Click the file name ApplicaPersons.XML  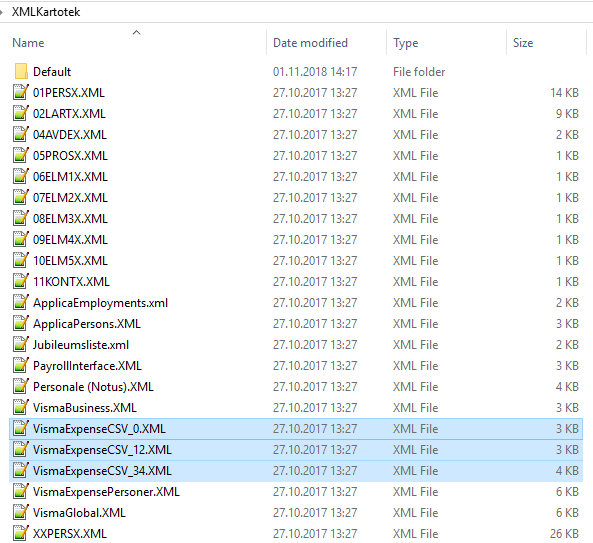87,324
